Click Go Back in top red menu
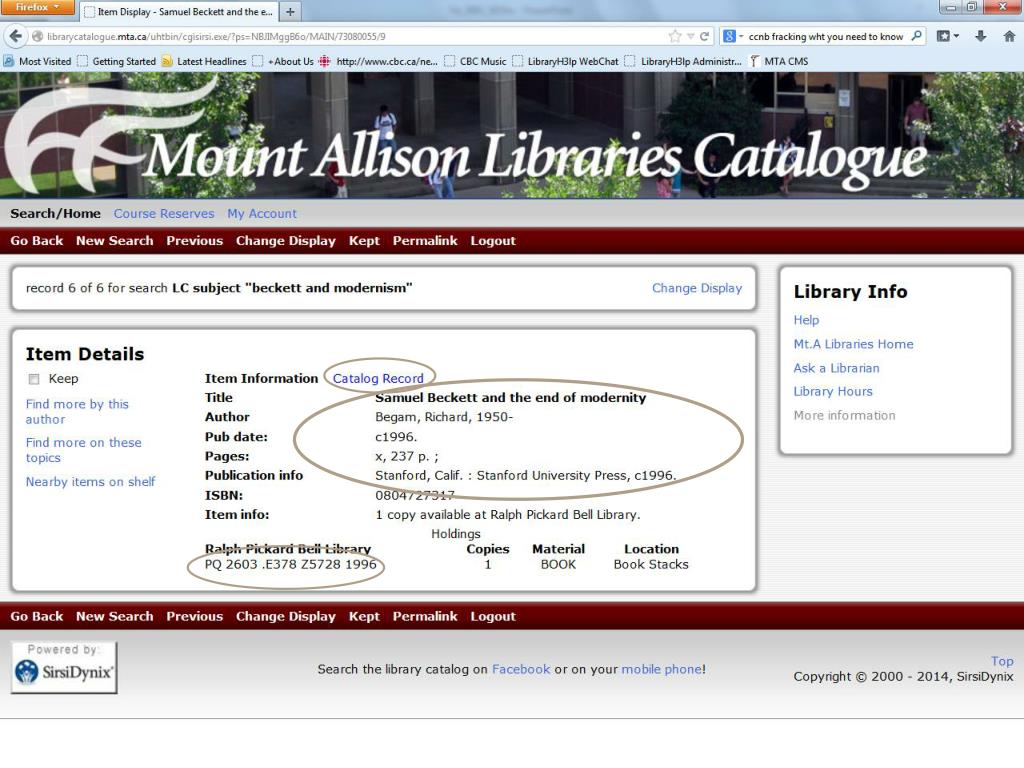 click(37, 241)
